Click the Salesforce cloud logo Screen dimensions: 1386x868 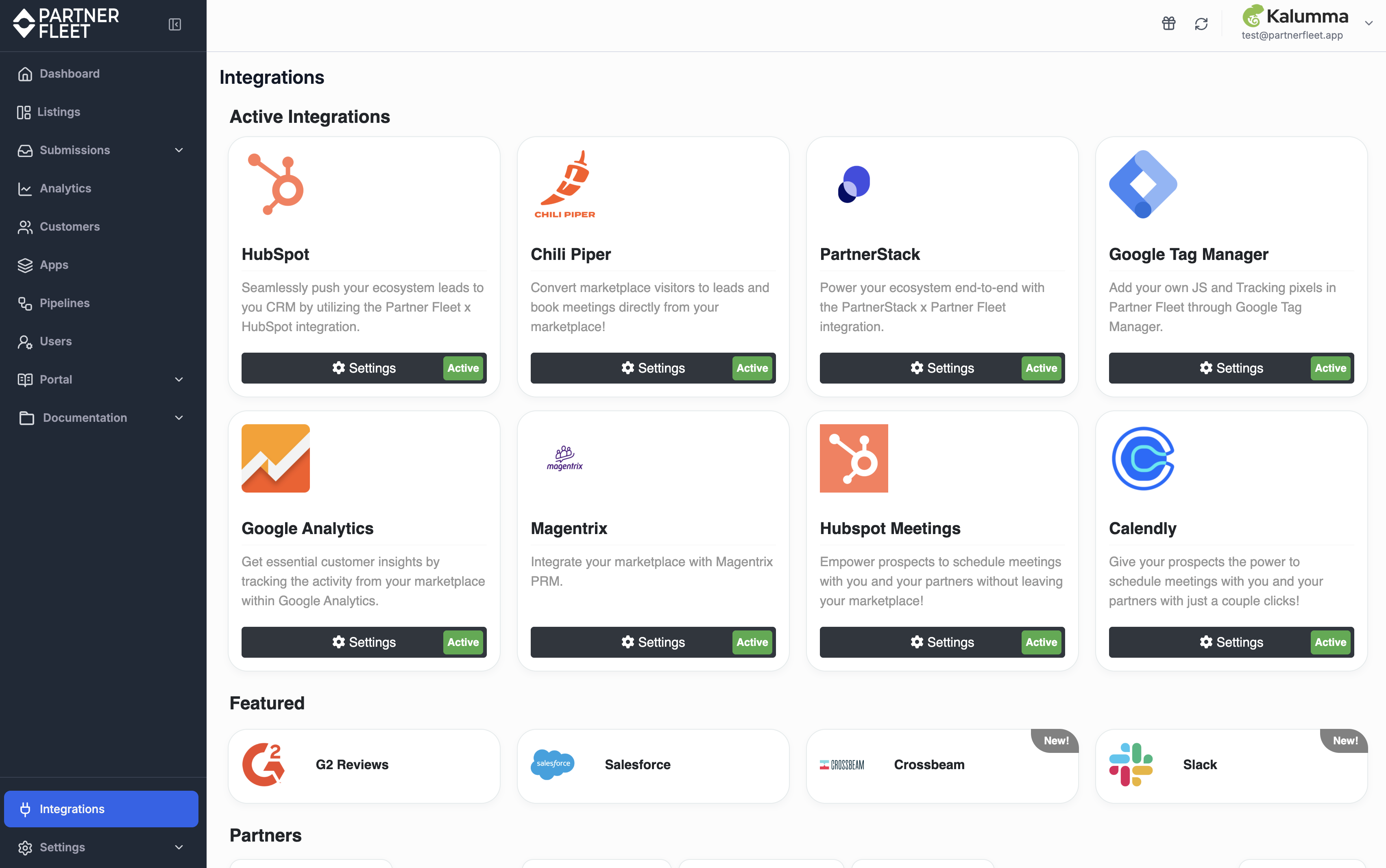(553, 765)
